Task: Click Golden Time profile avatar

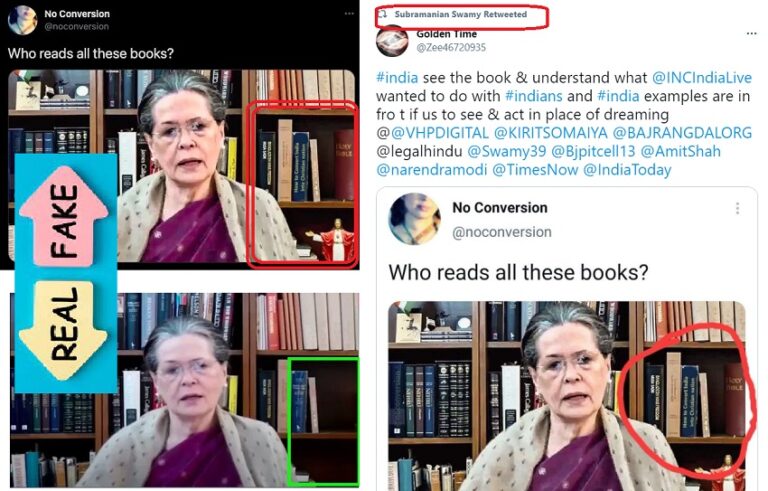Action: pyautogui.click(x=392, y=41)
